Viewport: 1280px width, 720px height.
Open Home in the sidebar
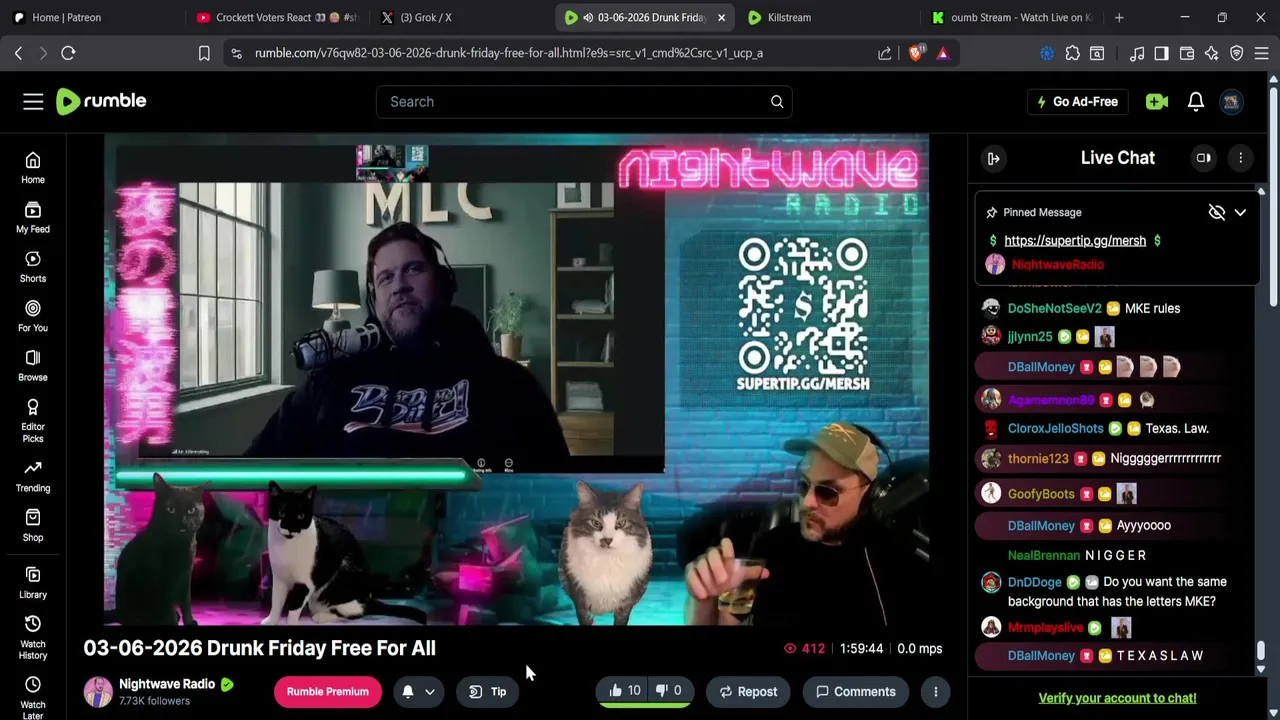(33, 168)
